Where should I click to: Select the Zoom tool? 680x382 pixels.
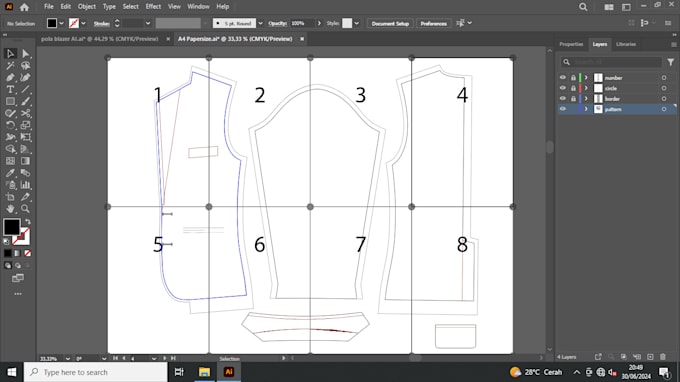click(26, 209)
